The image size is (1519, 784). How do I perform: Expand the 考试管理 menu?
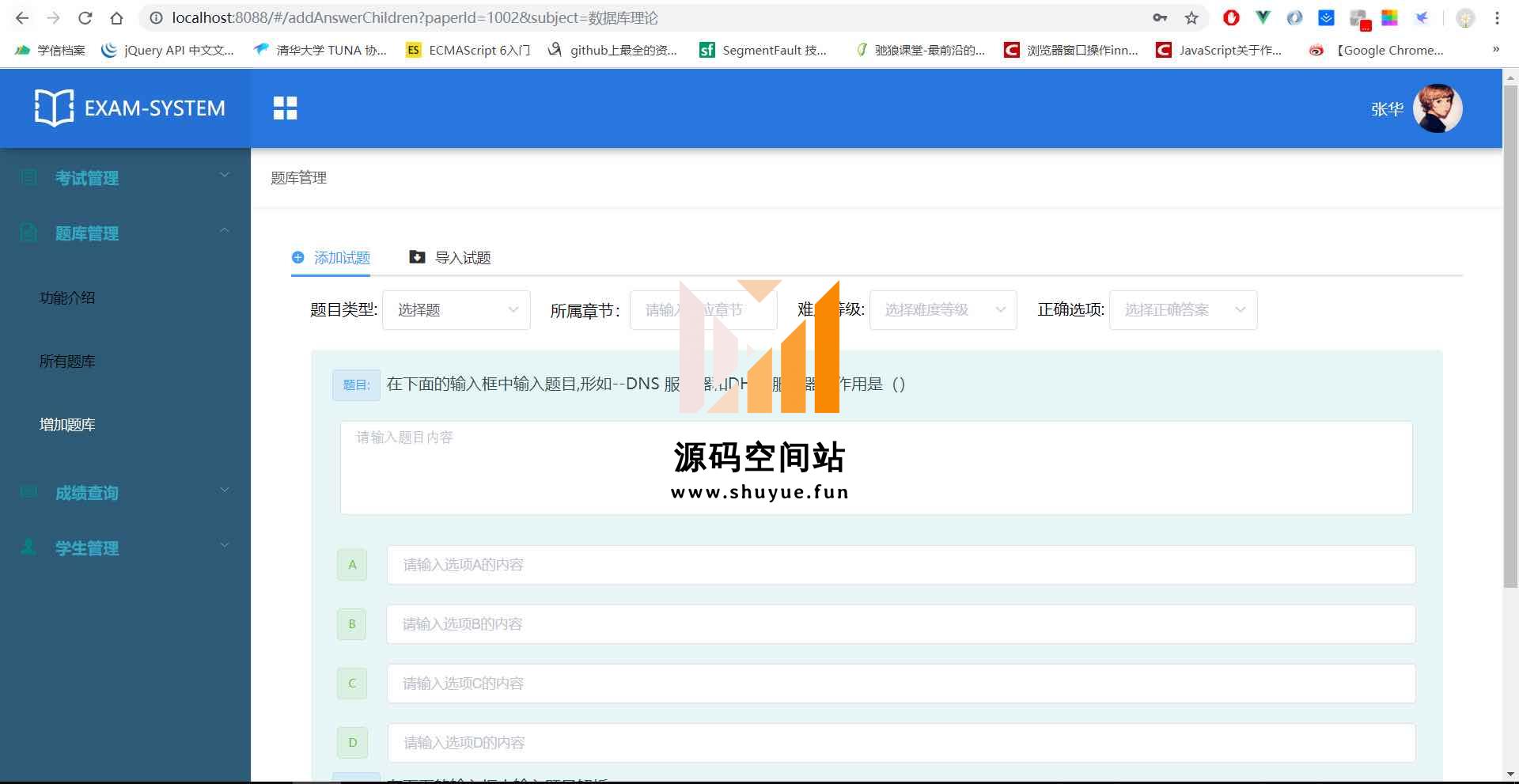(x=125, y=177)
